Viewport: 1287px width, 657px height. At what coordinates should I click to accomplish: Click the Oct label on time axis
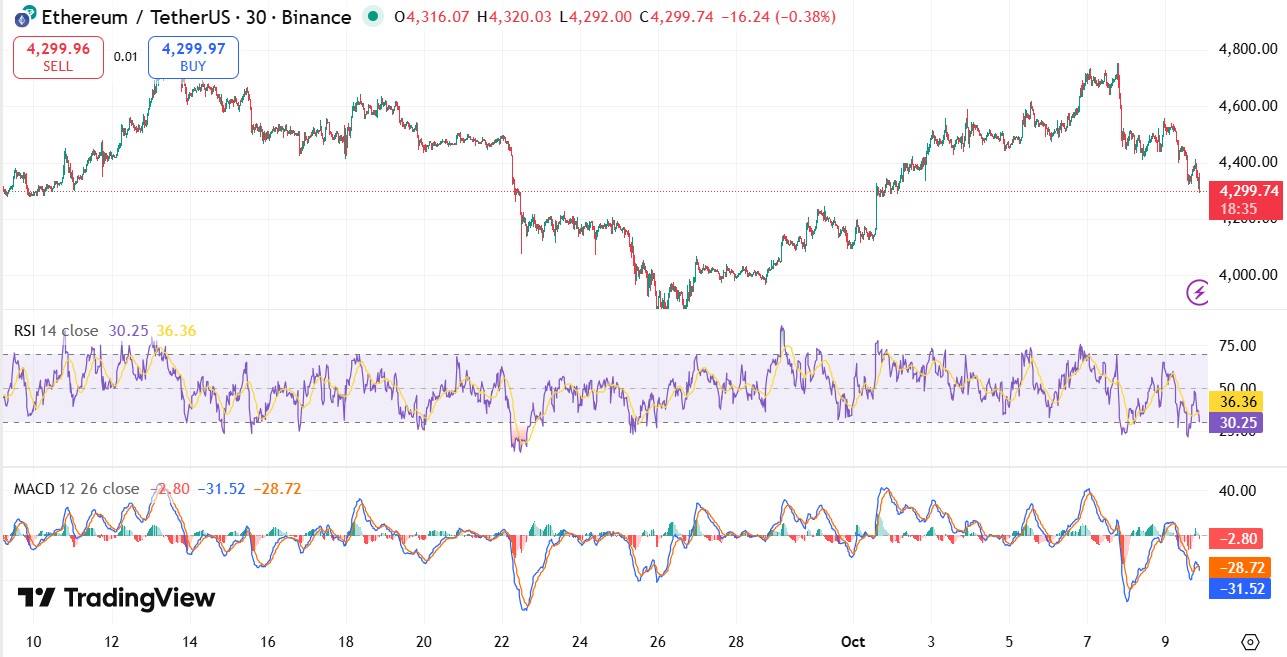click(853, 641)
